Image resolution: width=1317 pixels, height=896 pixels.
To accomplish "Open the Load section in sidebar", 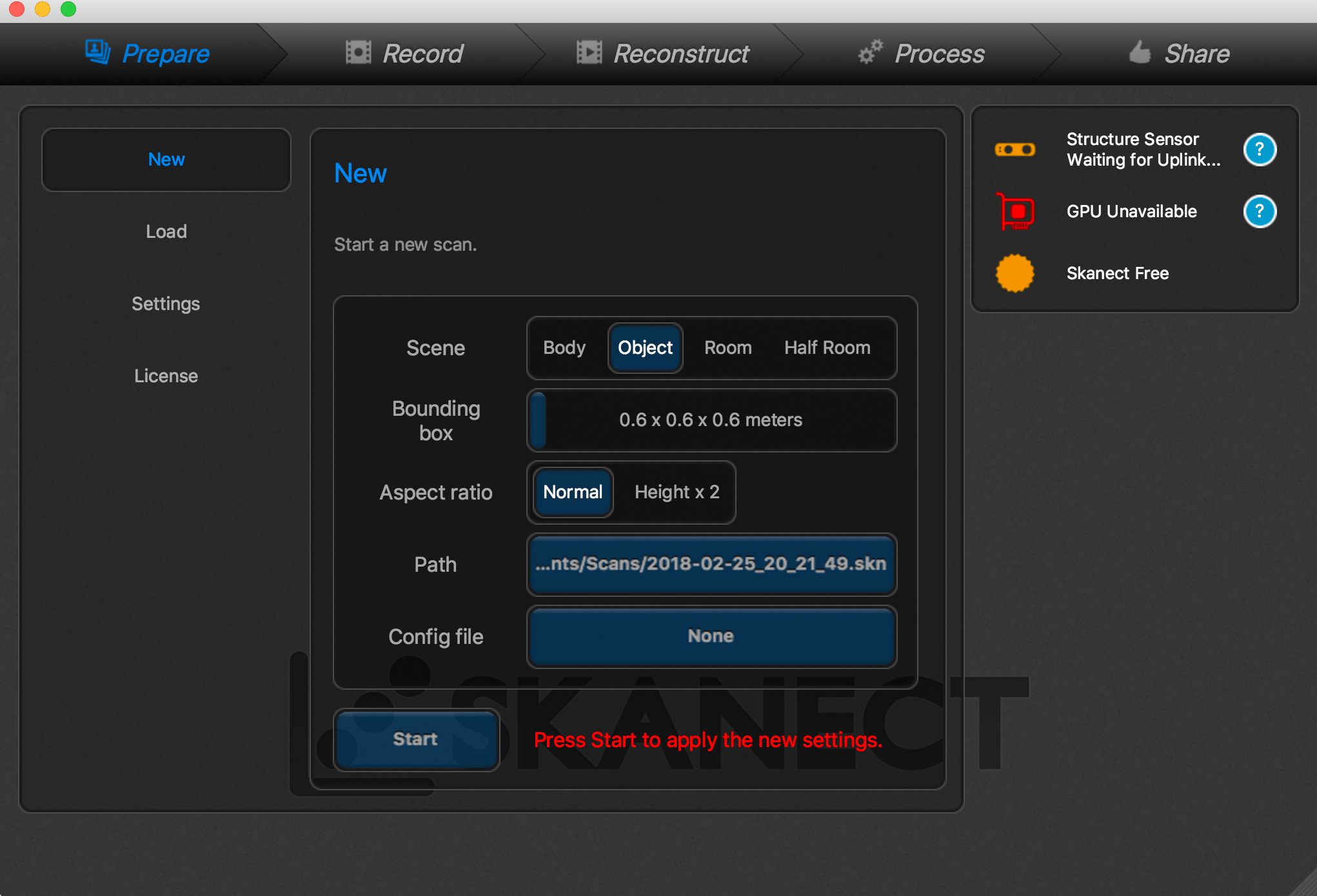I will click(x=166, y=231).
